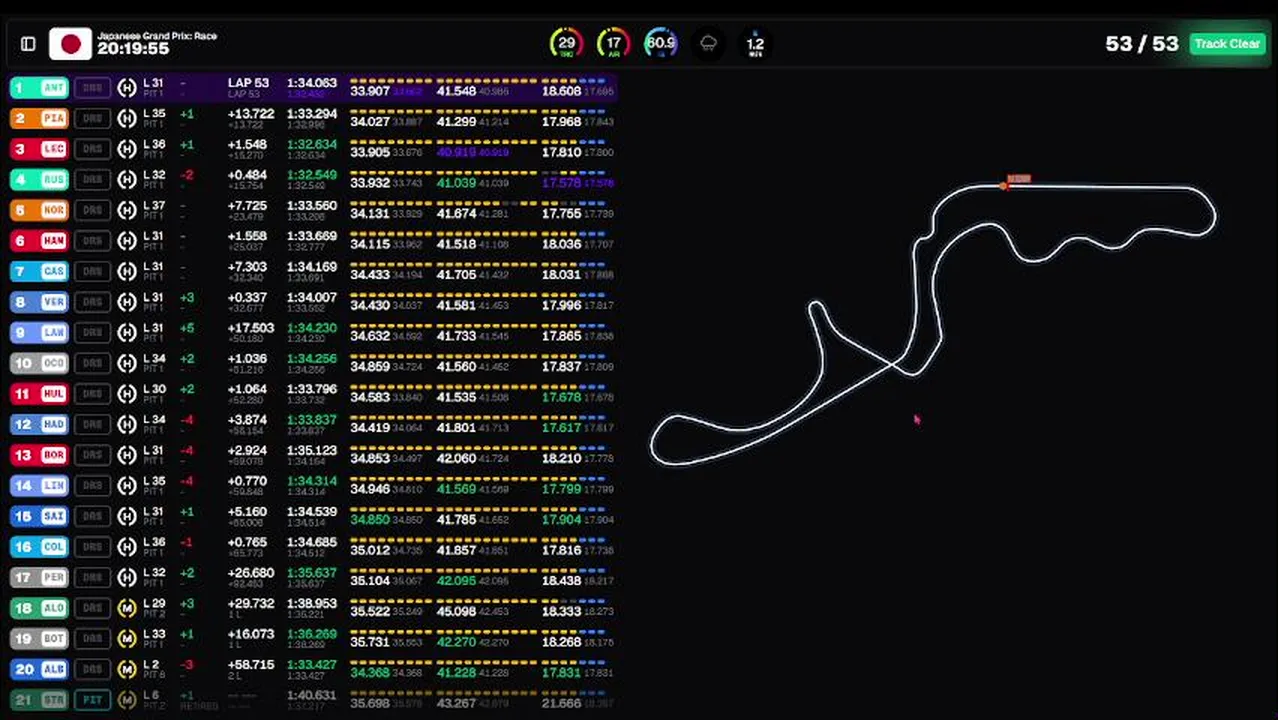Click LEC's purple sector two time 40.919
Screen dimensions: 1278x720
[456, 152]
